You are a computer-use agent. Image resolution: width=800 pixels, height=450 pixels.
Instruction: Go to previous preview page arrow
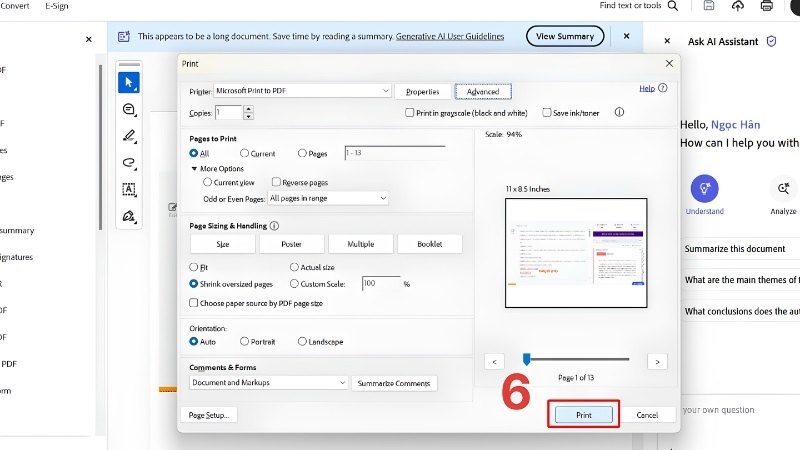click(494, 362)
